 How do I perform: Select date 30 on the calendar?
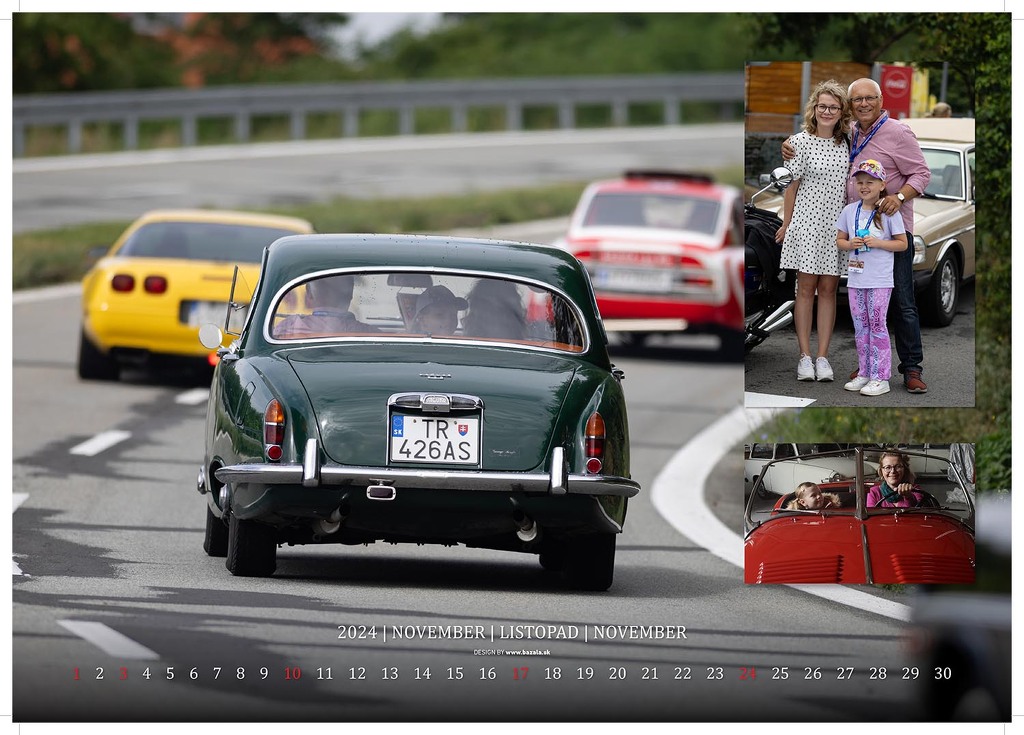pos(942,674)
